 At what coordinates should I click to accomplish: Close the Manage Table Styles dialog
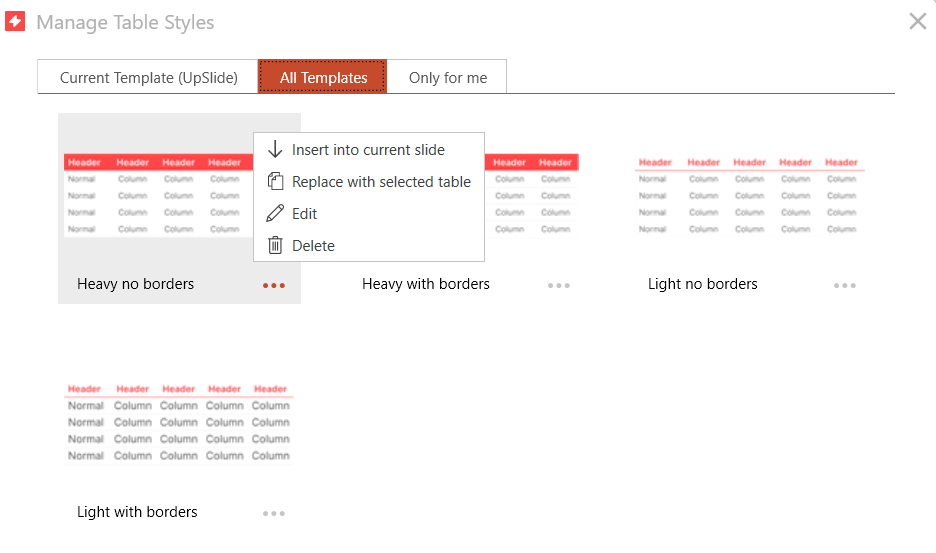click(917, 21)
